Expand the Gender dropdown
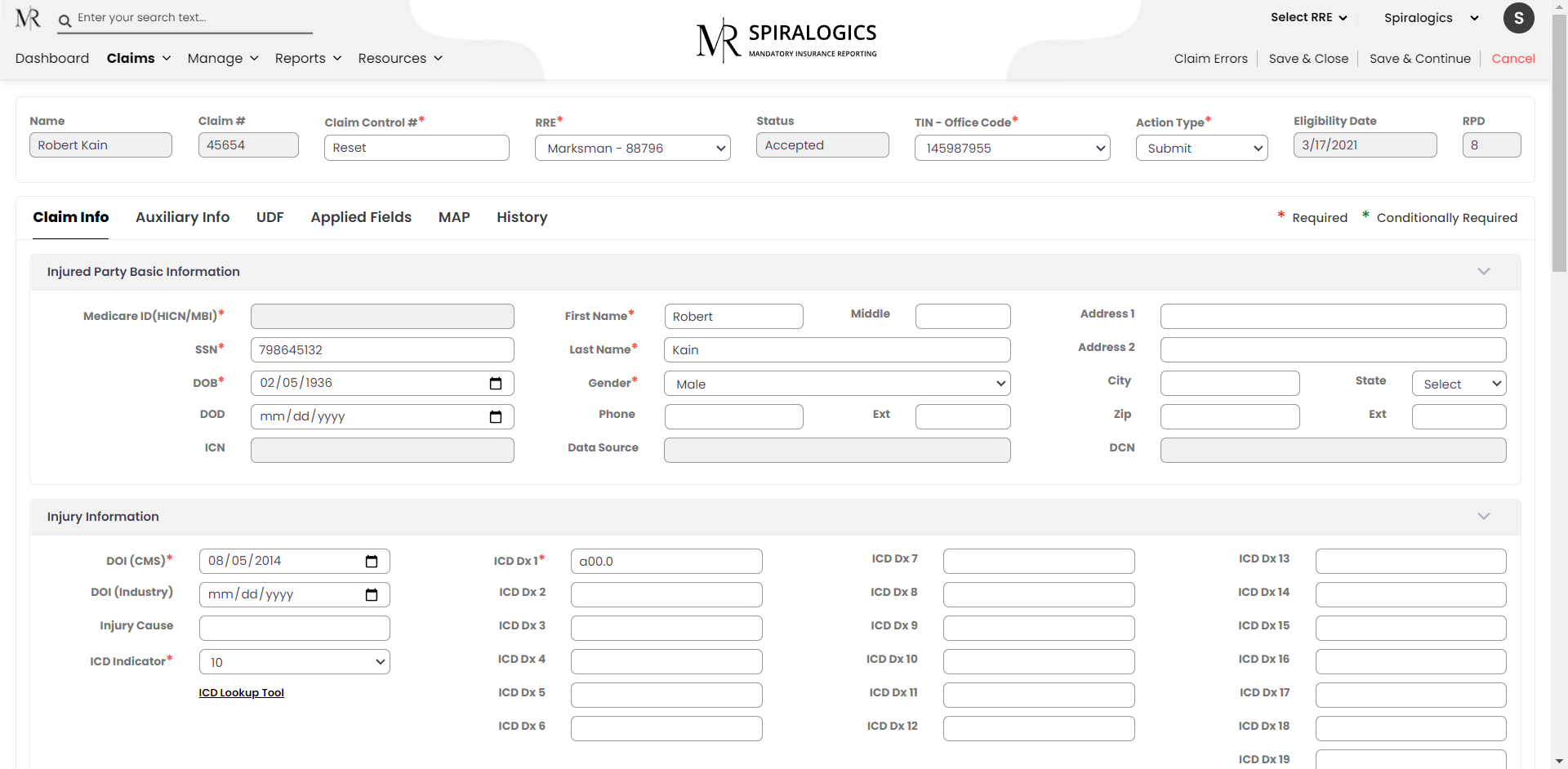This screenshot has width=1568, height=769. [x=836, y=384]
